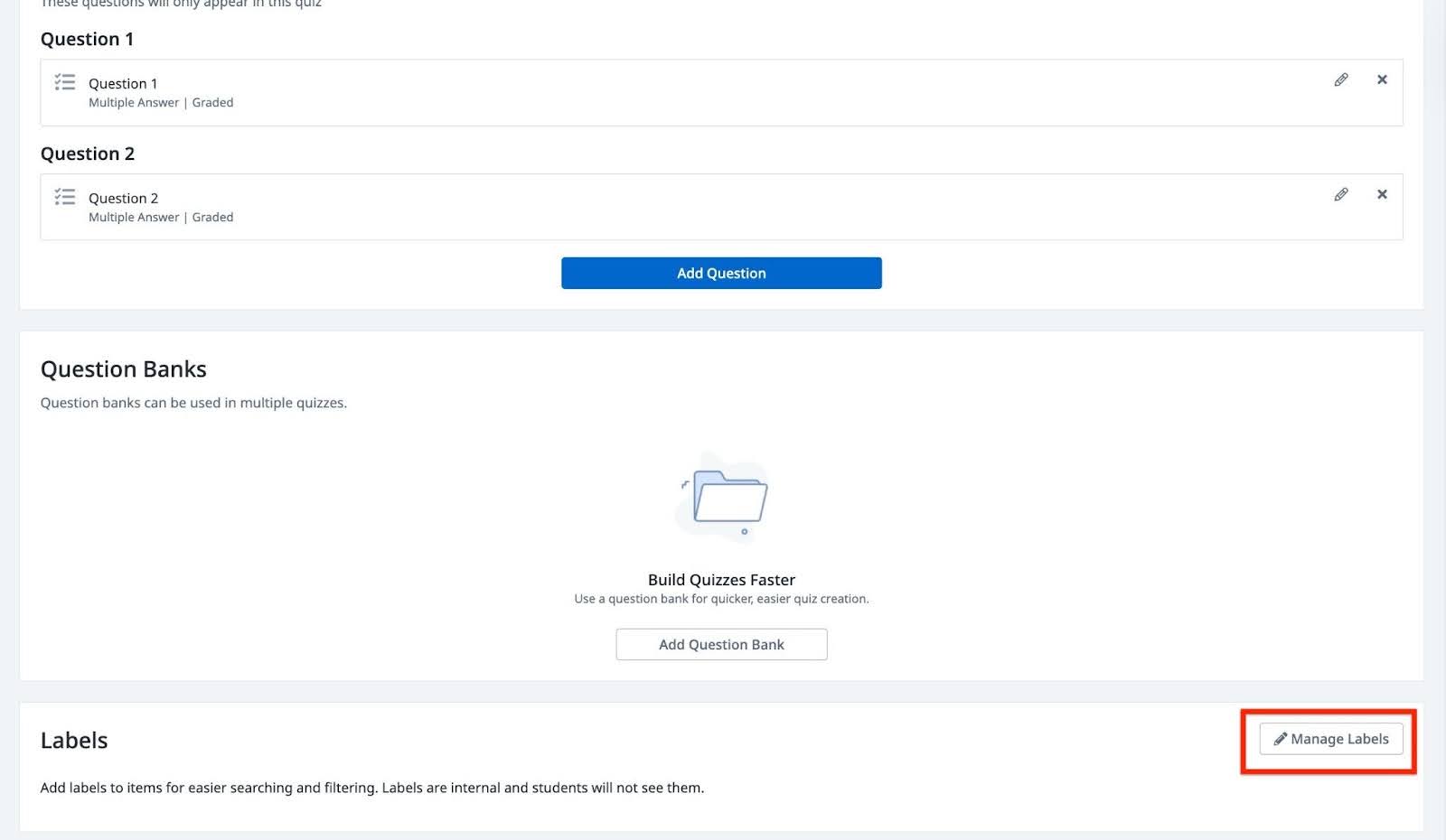Click the label description text under Labels heading

point(371,787)
